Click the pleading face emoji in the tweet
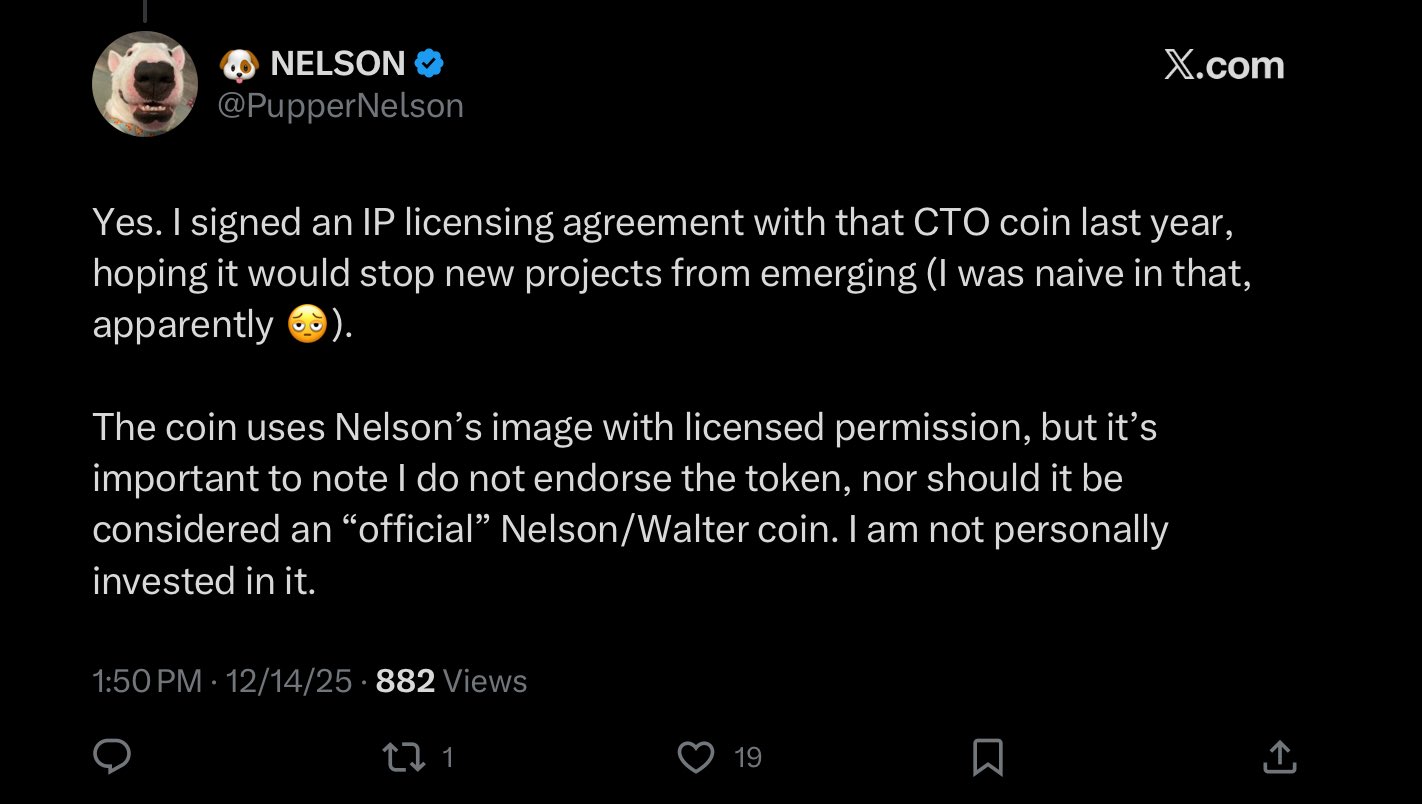Viewport: 1422px width, 804px height. click(306, 326)
